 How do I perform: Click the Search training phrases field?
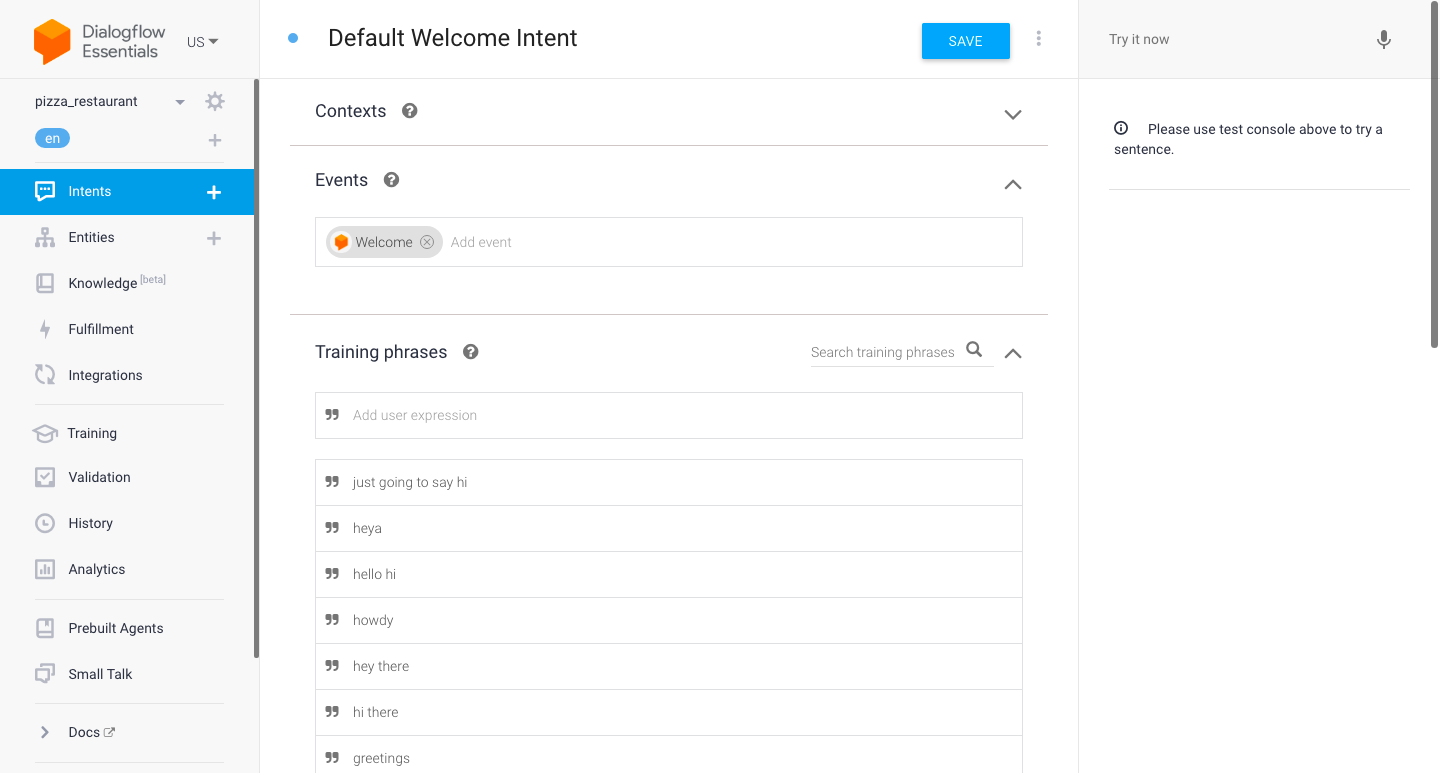(883, 352)
